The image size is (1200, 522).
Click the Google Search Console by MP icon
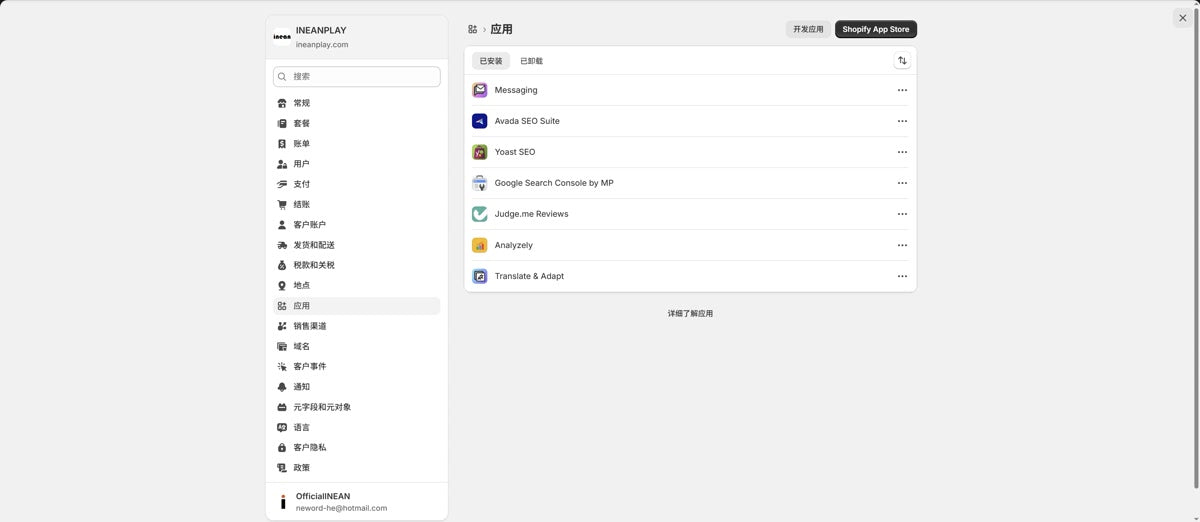pyautogui.click(x=480, y=183)
